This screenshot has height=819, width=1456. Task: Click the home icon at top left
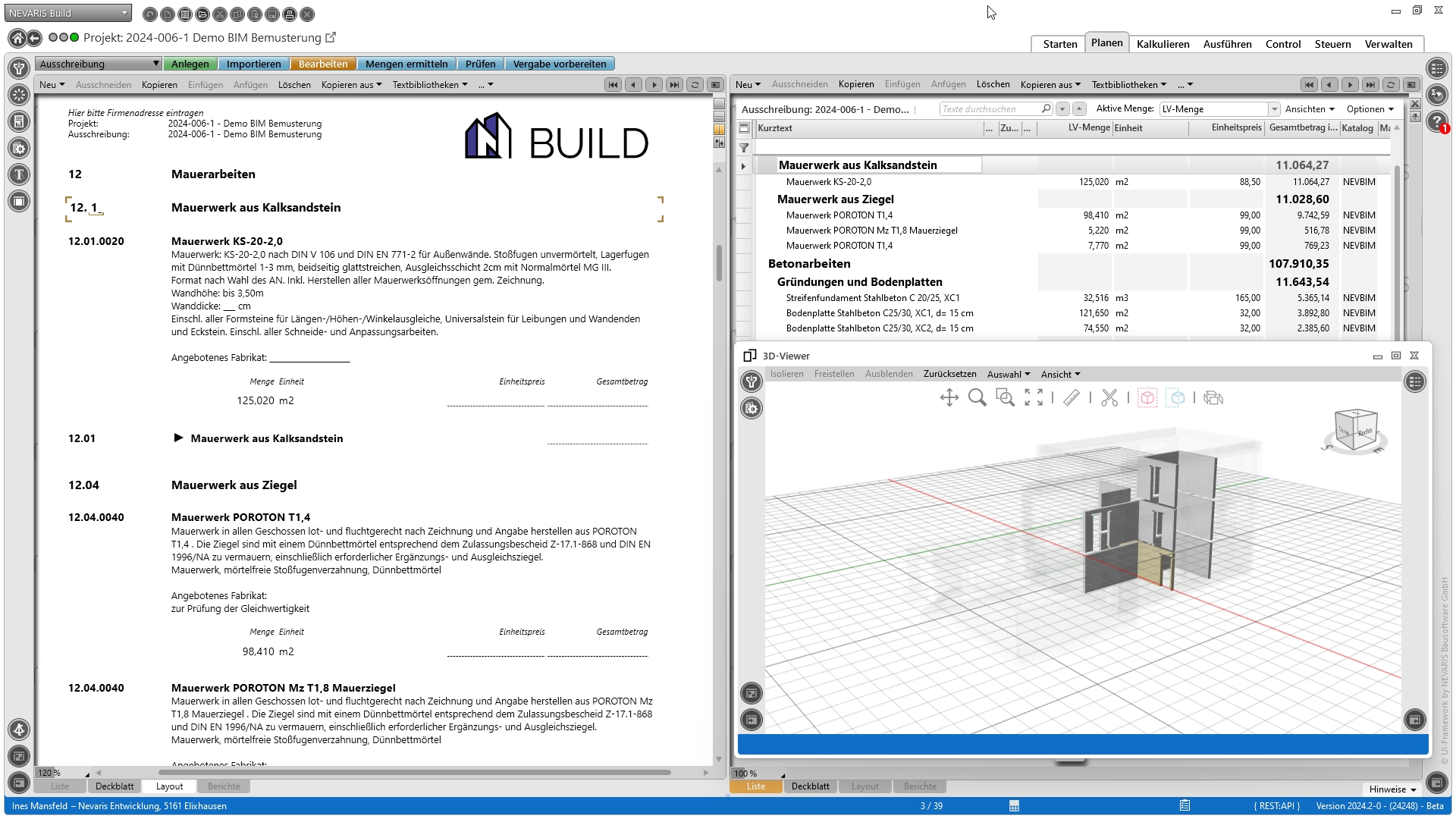[17, 38]
